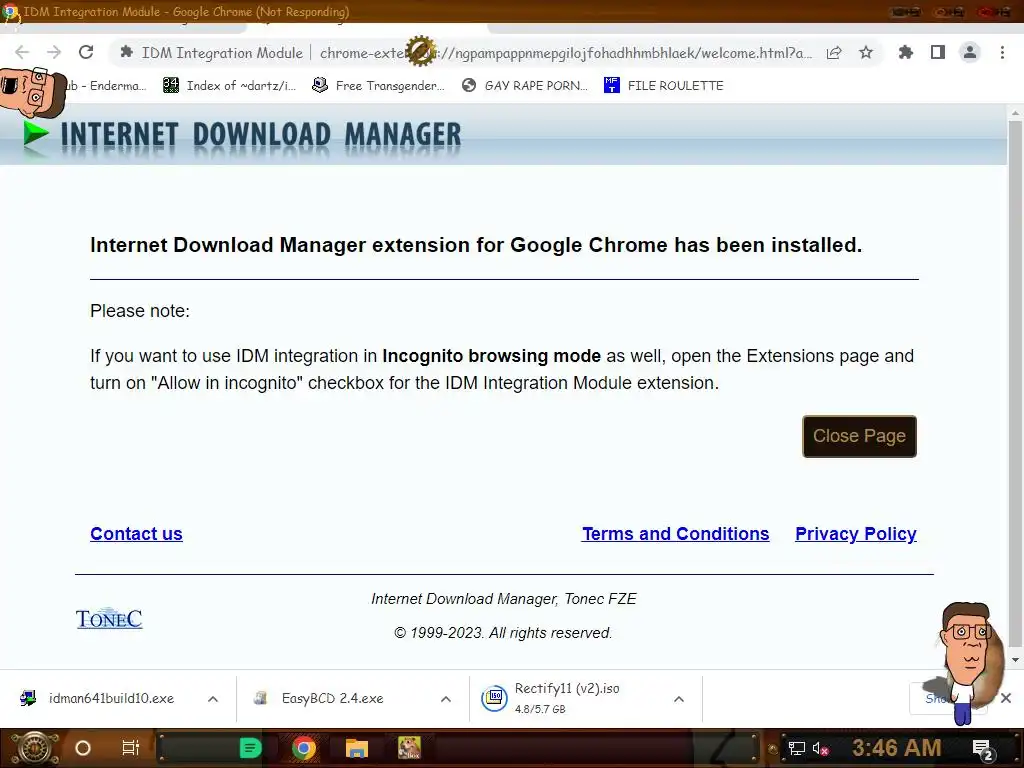Image resolution: width=1024 pixels, height=768 pixels.
Task: Click the extension puzzle icon inside address bar
Action: [127, 52]
